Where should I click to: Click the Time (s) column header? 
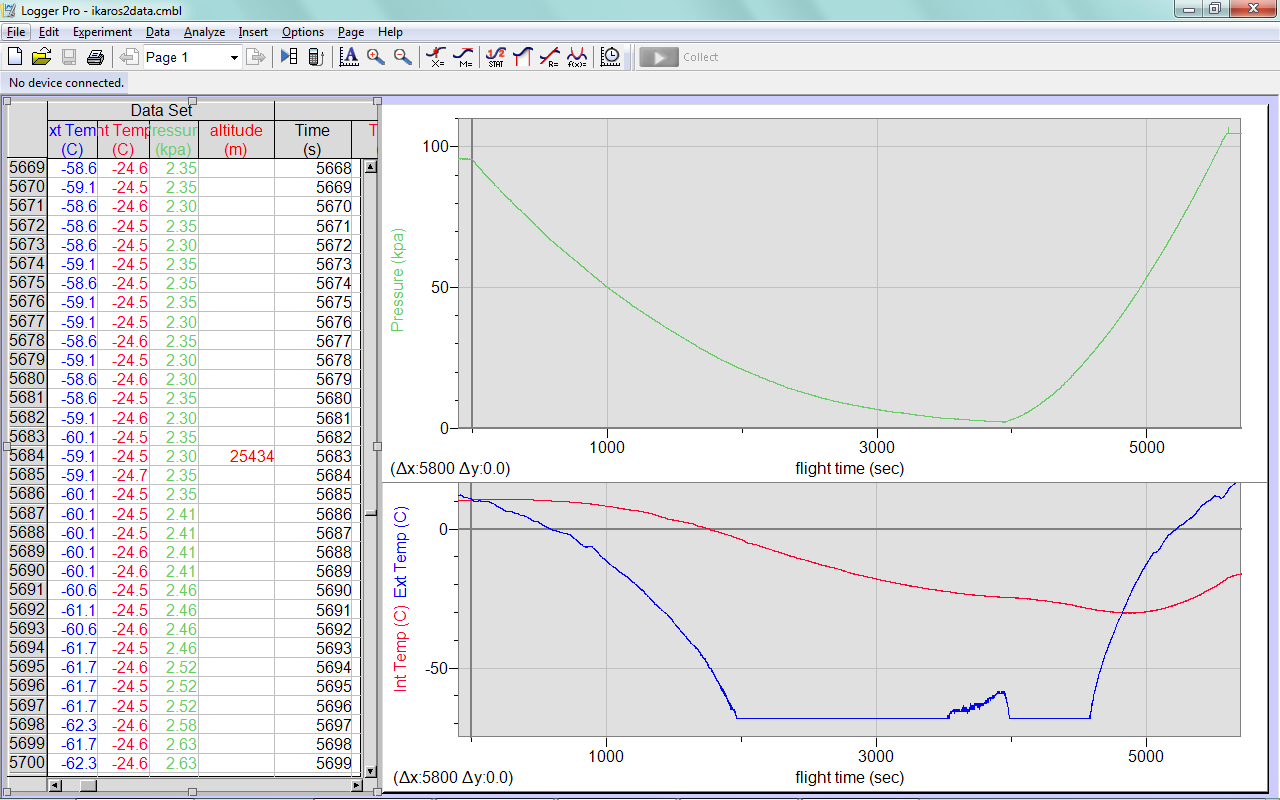(x=312, y=139)
